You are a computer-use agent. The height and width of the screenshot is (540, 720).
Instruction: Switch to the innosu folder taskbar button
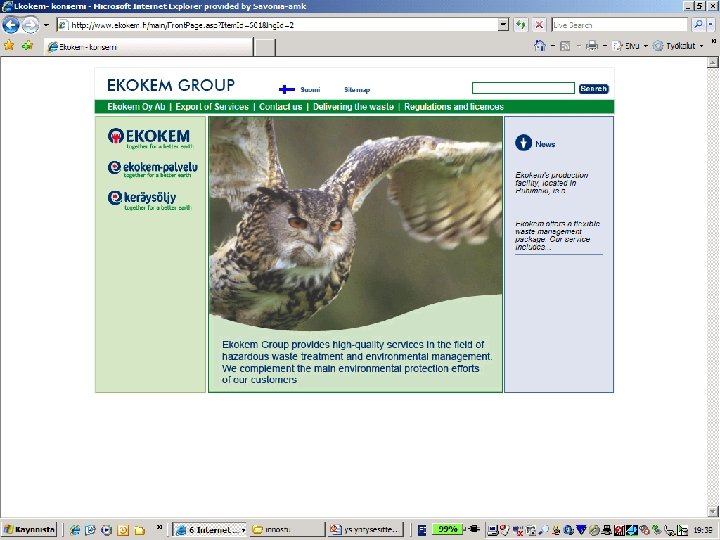(x=286, y=530)
